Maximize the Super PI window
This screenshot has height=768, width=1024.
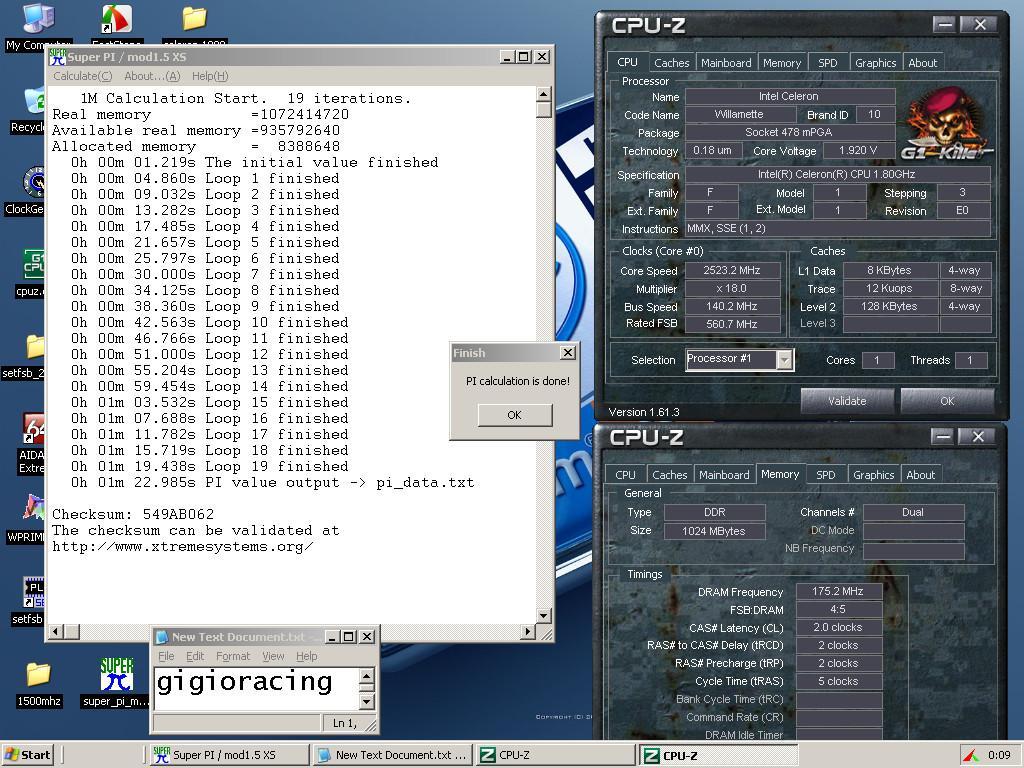pos(524,57)
